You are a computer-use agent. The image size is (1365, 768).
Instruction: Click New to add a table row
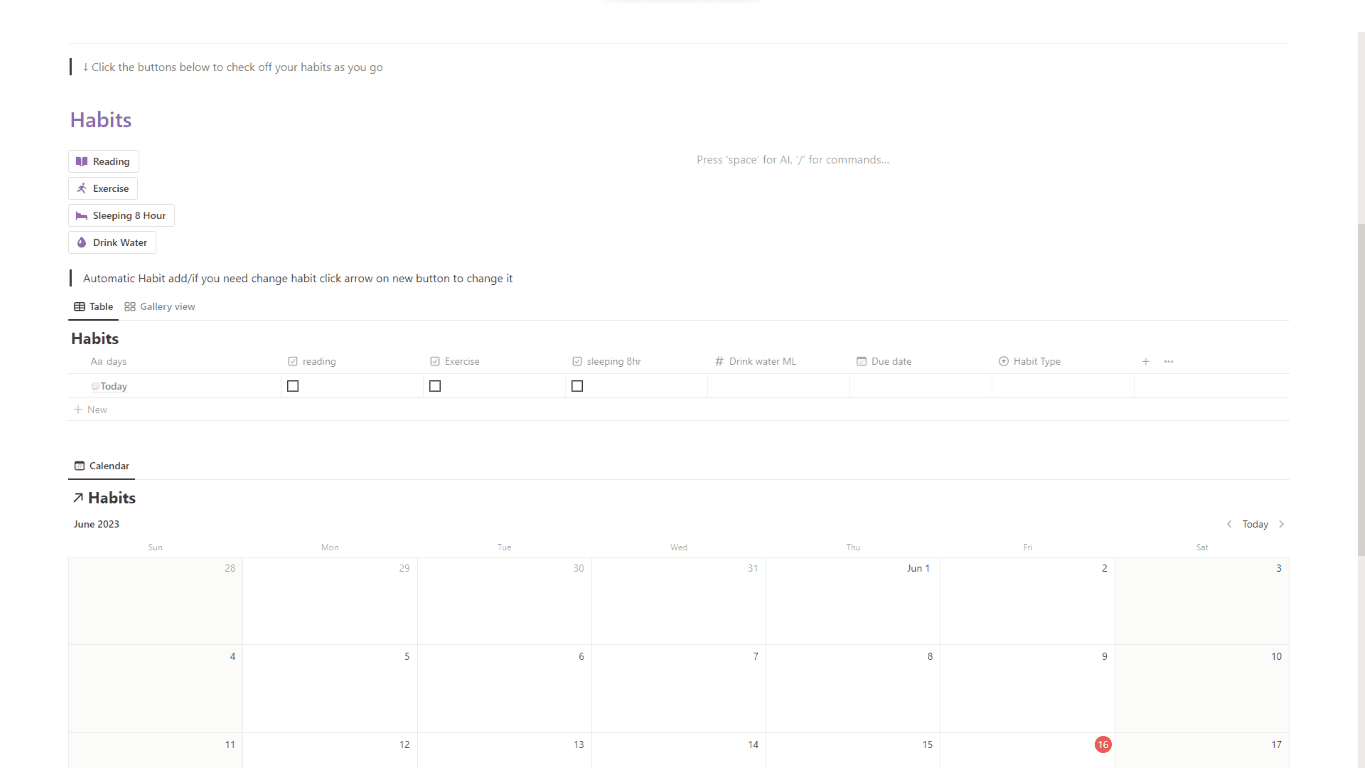pos(91,410)
